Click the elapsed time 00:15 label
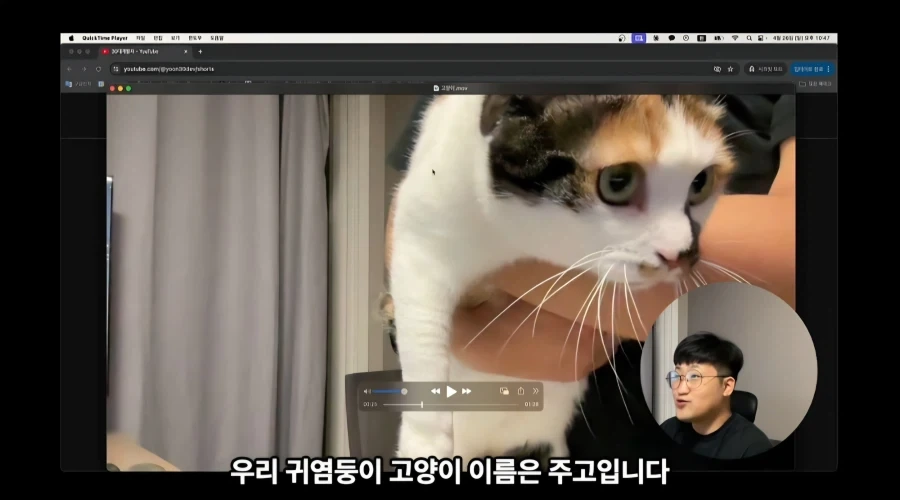Viewport: 900px width, 500px height. pyautogui.click(x=370, y=405)
